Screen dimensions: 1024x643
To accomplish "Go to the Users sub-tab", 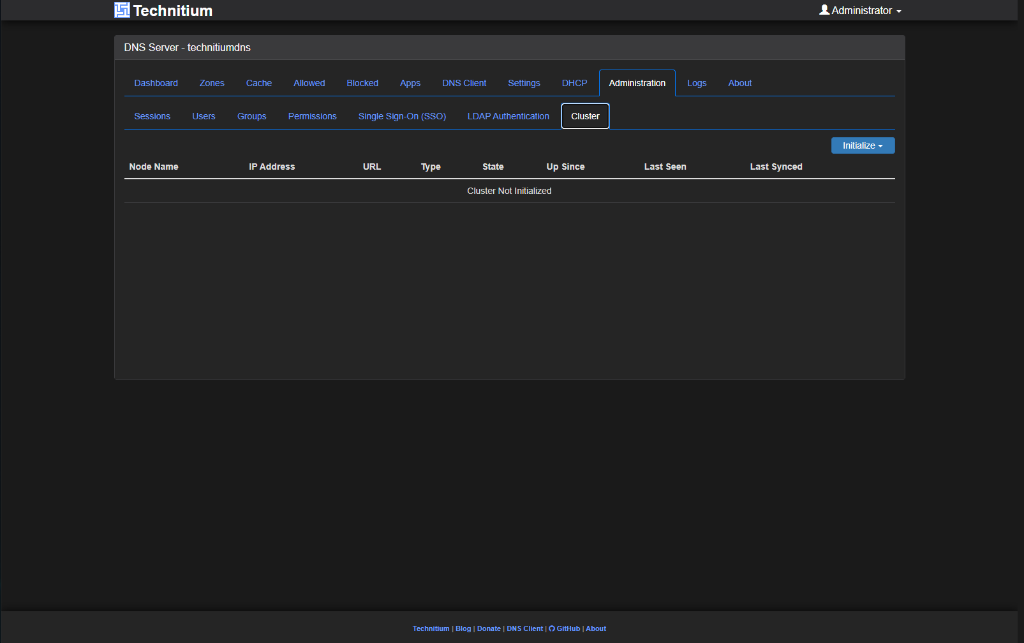I will [x=204, y=116].
